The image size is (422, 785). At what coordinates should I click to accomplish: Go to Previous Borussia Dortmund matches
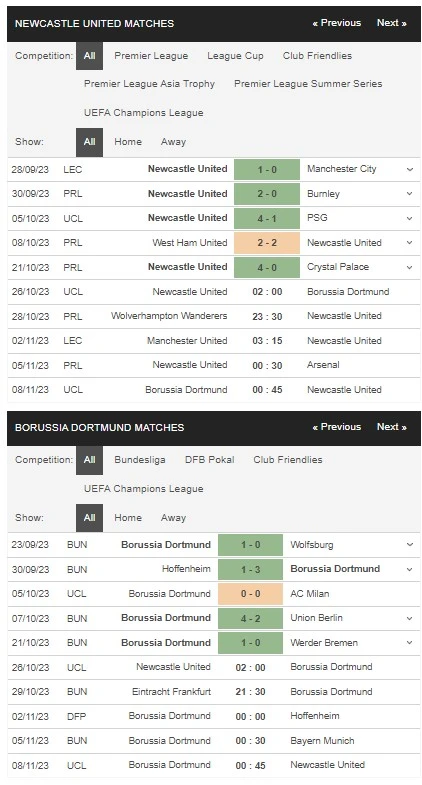click(336, 427)
